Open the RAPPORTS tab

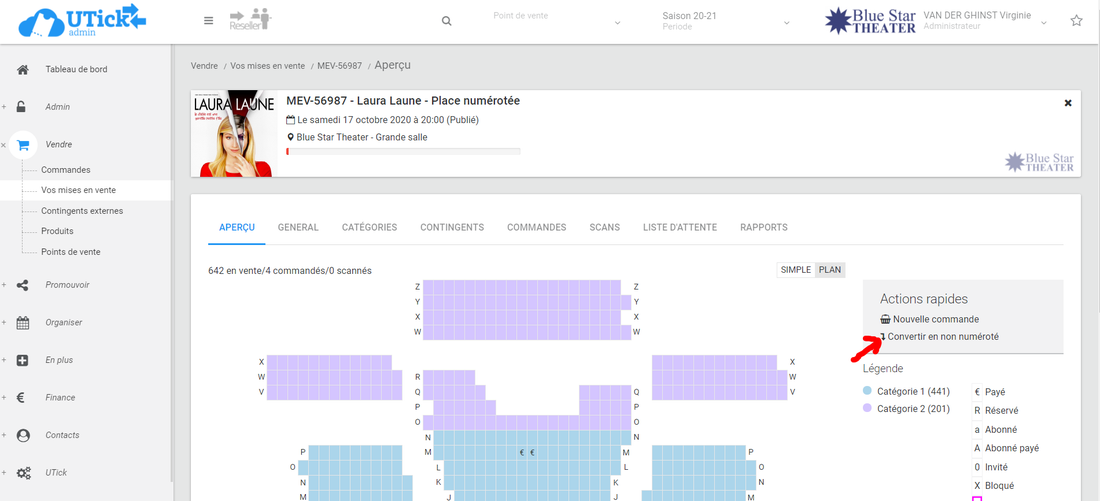pyautogui.click(x=763, y=227)
